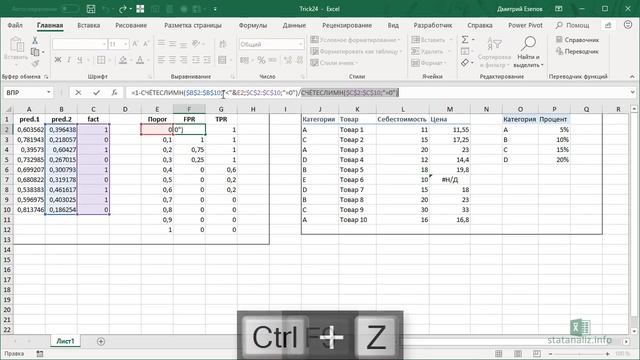Image resolution: width=640 pixels, height=360 pixels.
Task: Toggle align text left
Action: click(161, 60)
